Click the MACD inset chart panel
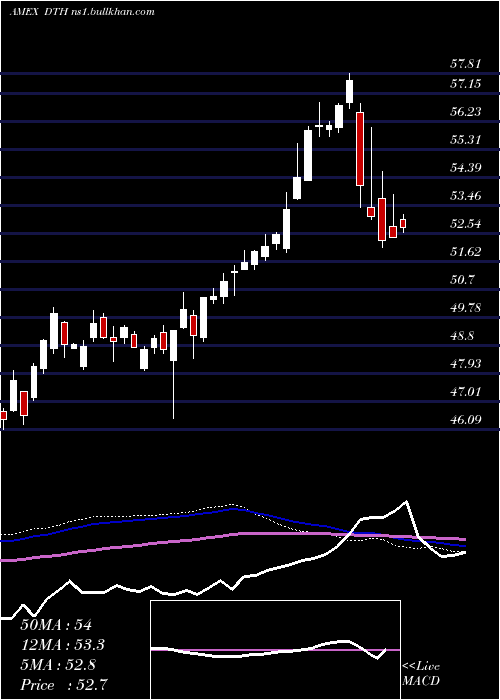 point(275,650)
